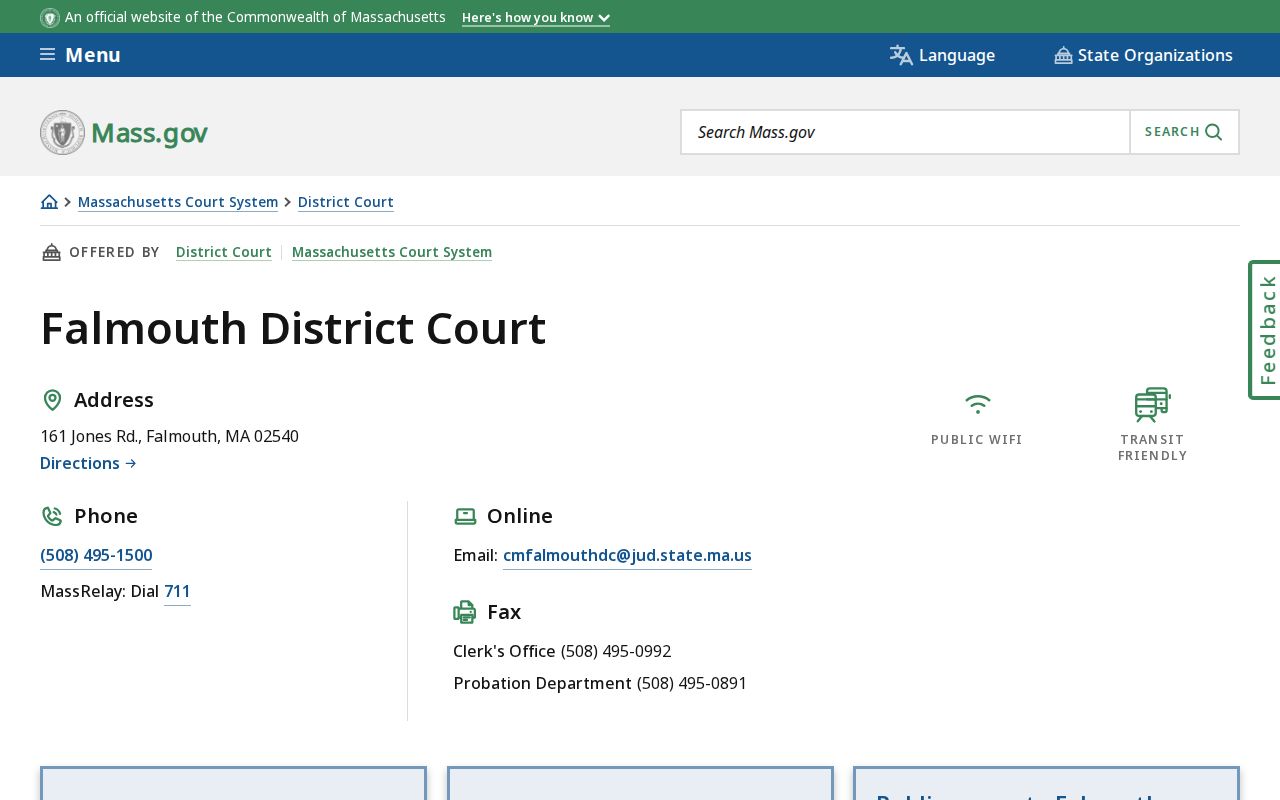Click Clerk's Office fax number text
1280x800 pixels.
point(615,651)
